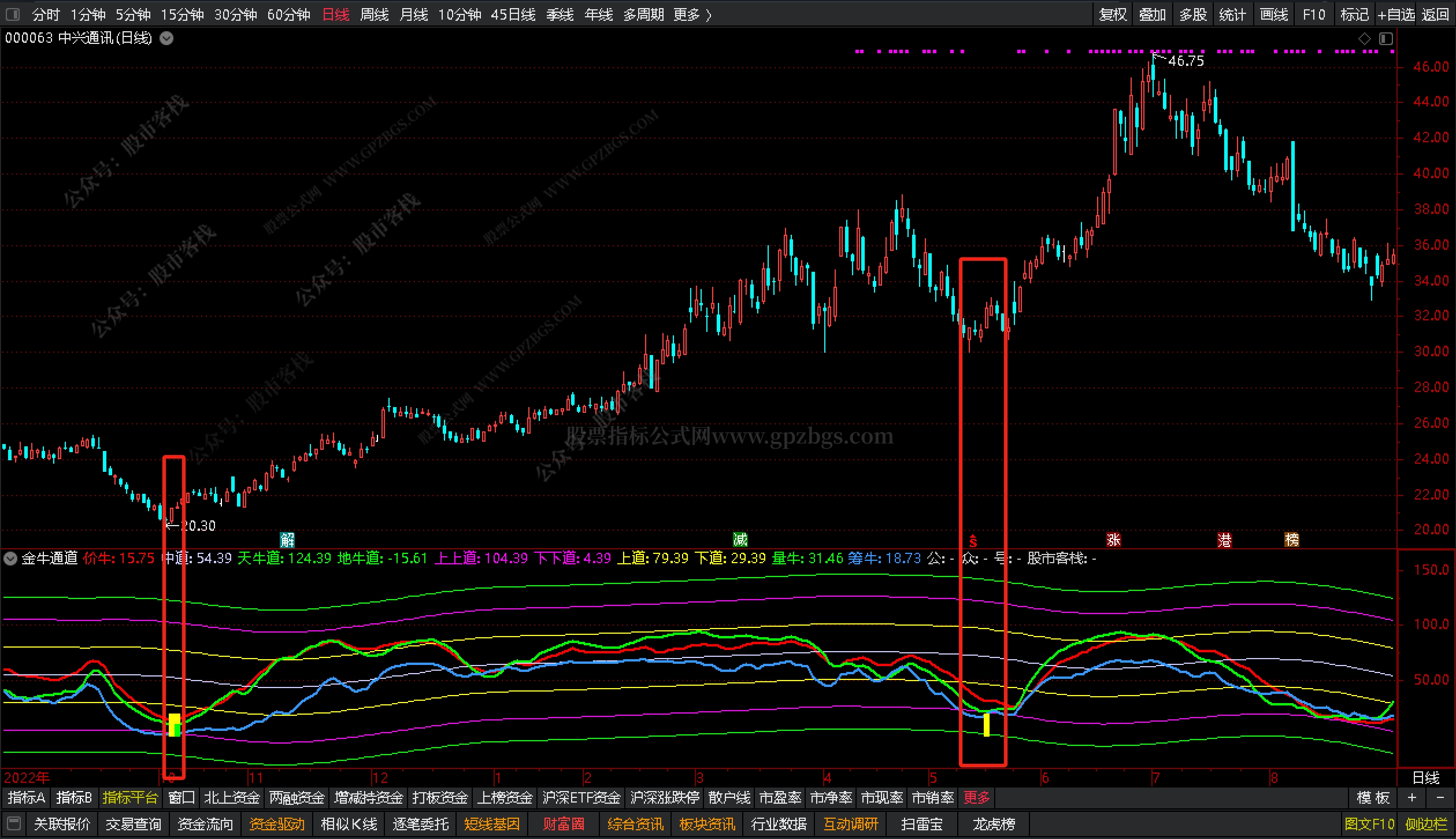1456x839 pixels.
Task: Show 散户线 indicator
Action: point(729,798)
